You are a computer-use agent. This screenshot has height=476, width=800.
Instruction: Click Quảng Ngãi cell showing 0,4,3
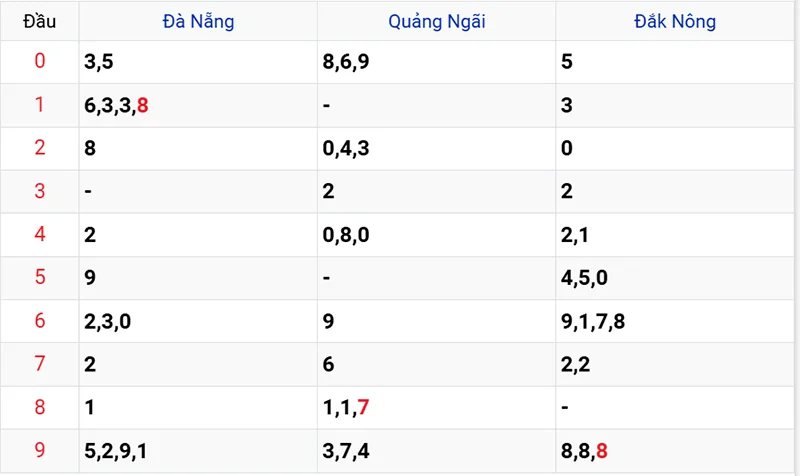click(347, 148)
